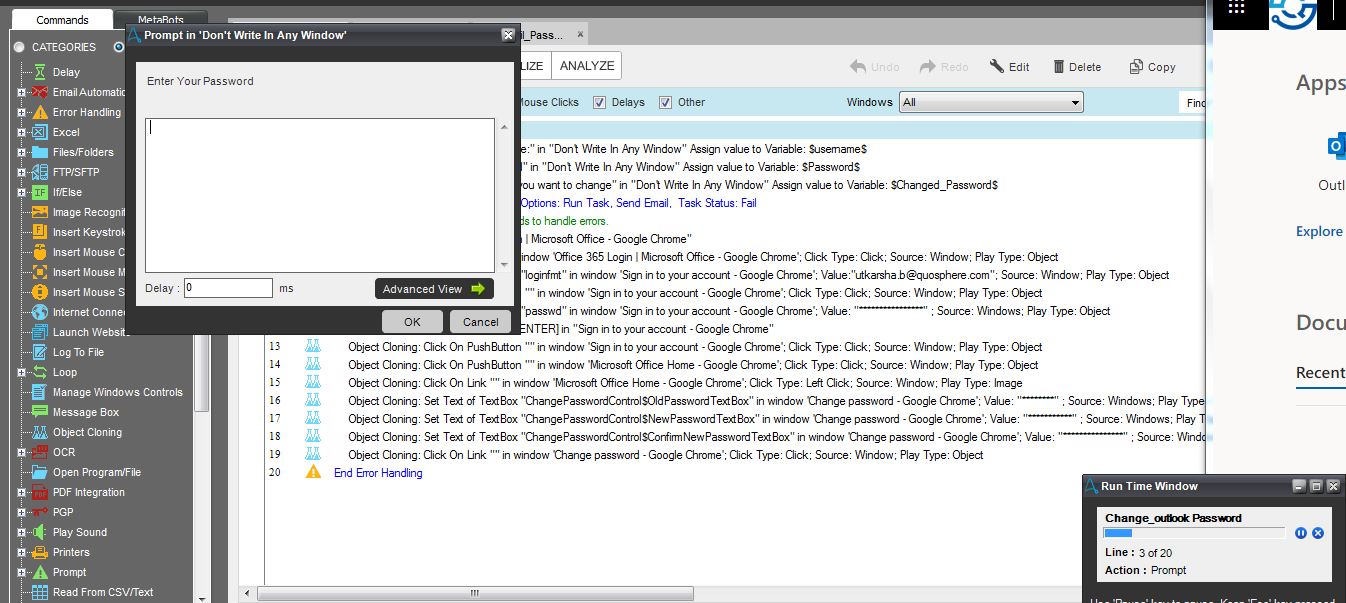Uncheck the Delays filter checkbox
Image resolution: width=1346 pixels, height=603 pixels.
pyautogui.click(x=600, y=102)
